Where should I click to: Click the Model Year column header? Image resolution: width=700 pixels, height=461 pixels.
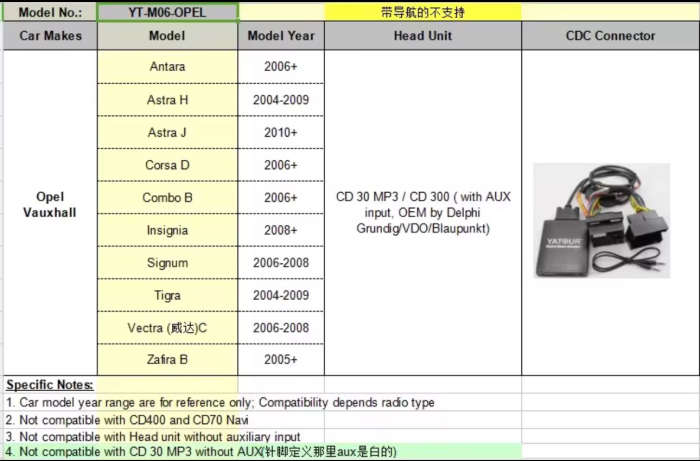point(281,36)
